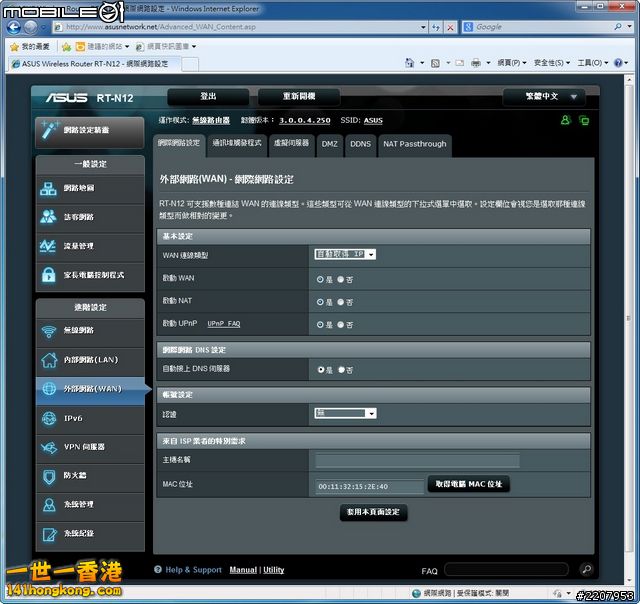Click the firewall shield icon

[x=48, y=476]
